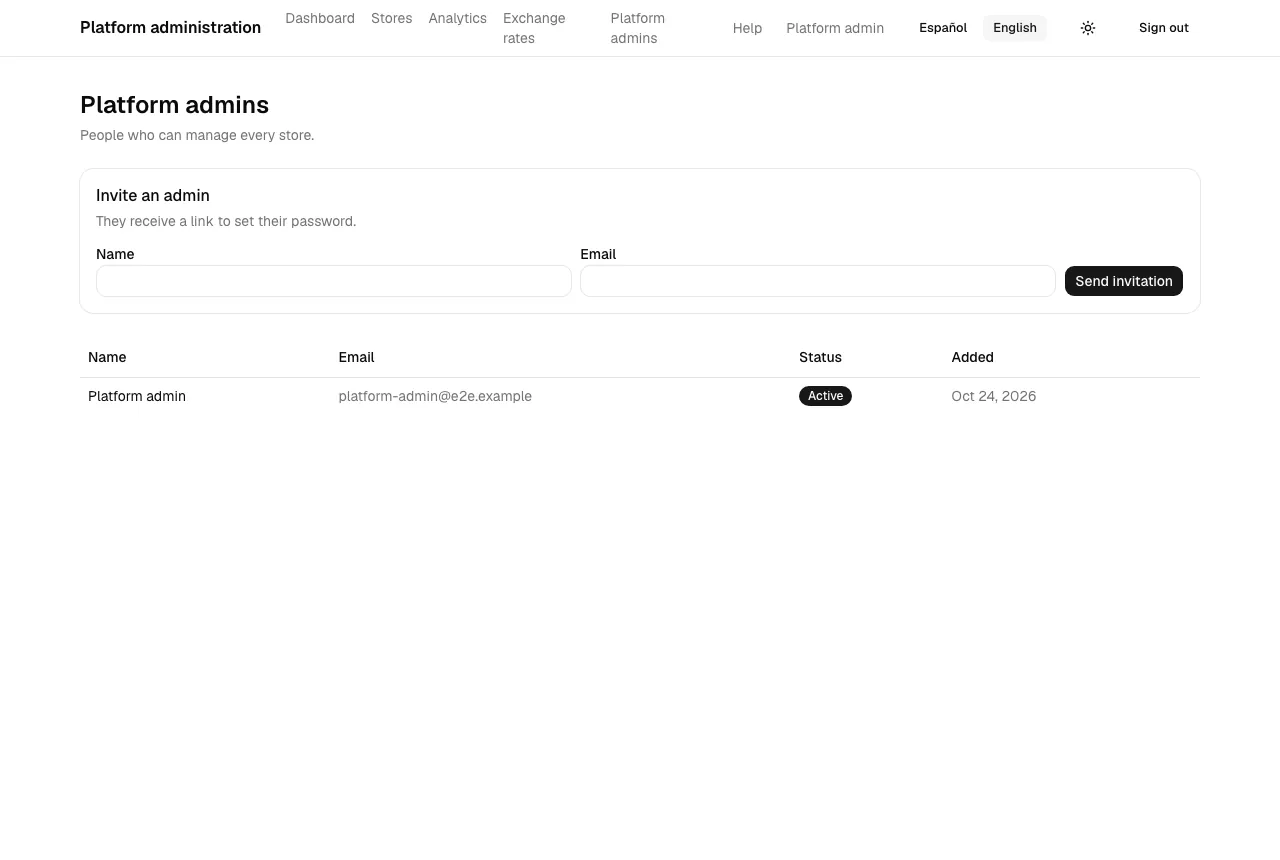The height and width of the screenshot is (860, 1280).
Task: Click the Oct 24, 2026 added date
Action: click(x=994, y=396)
